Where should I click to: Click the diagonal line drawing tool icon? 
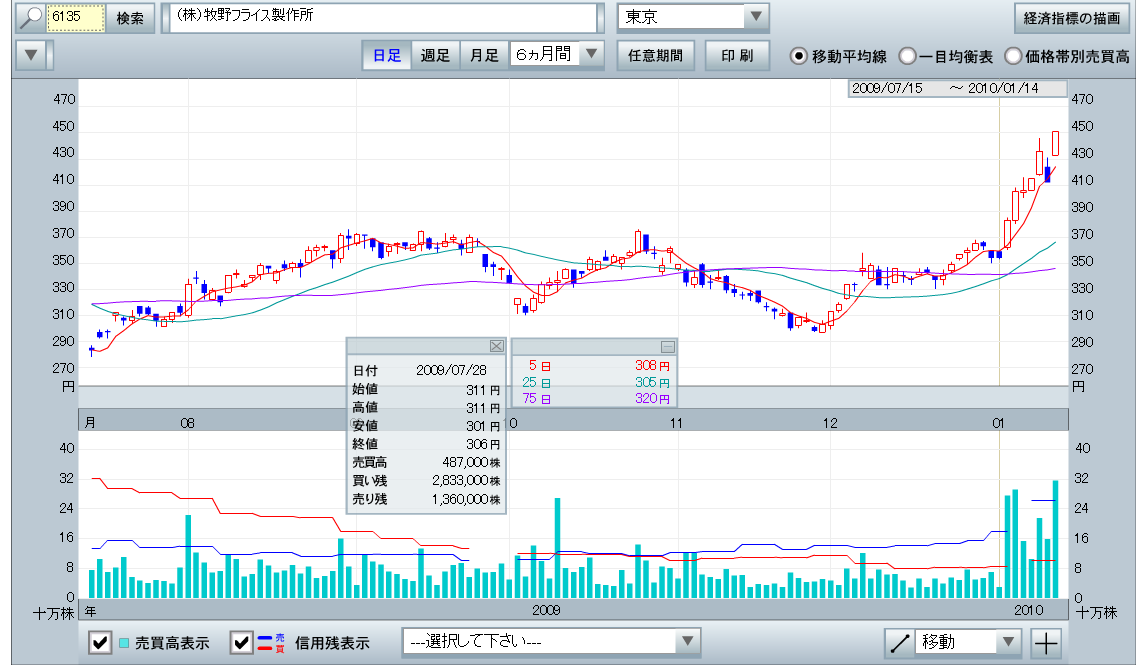click(x=900, y=642)
